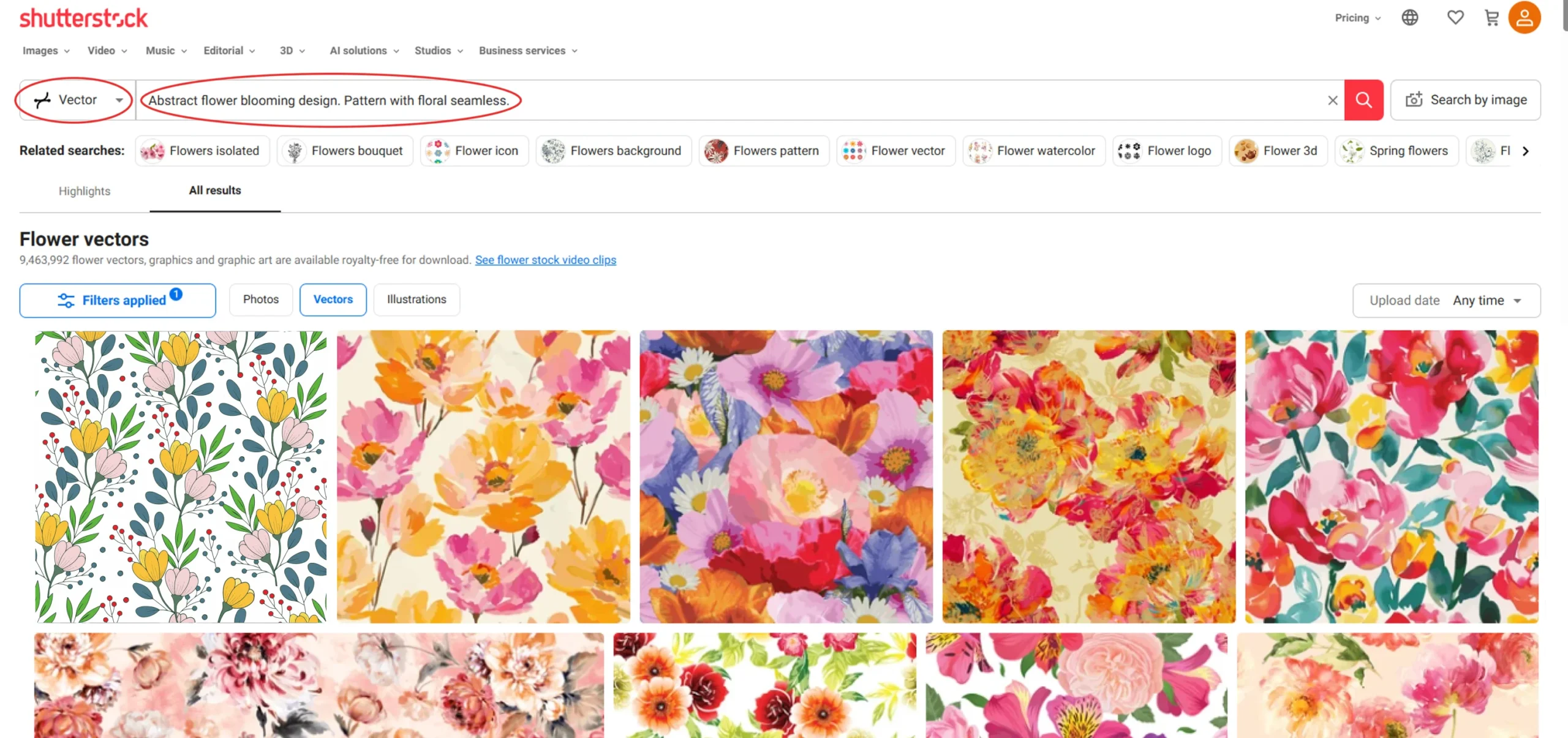
Task: Open the pink and teal floral thumbnail
Action: 1392,476
